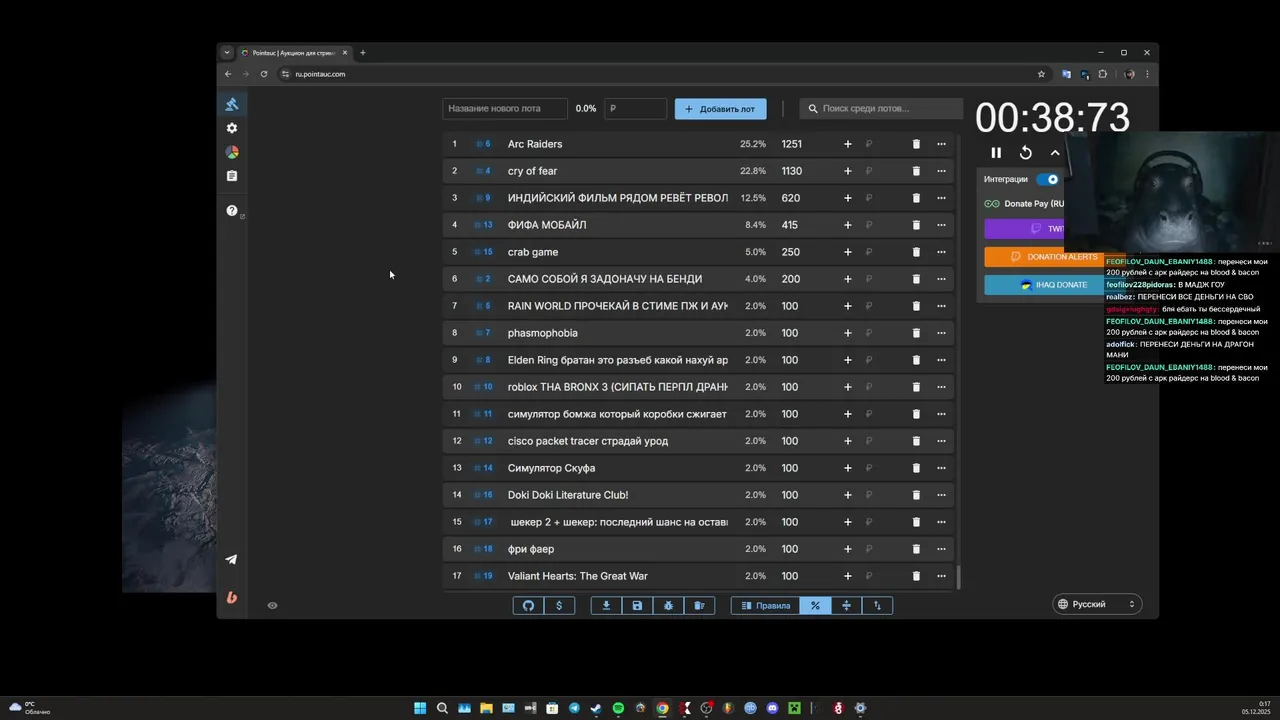Open Discord from the taskbar

pos(772,708)
